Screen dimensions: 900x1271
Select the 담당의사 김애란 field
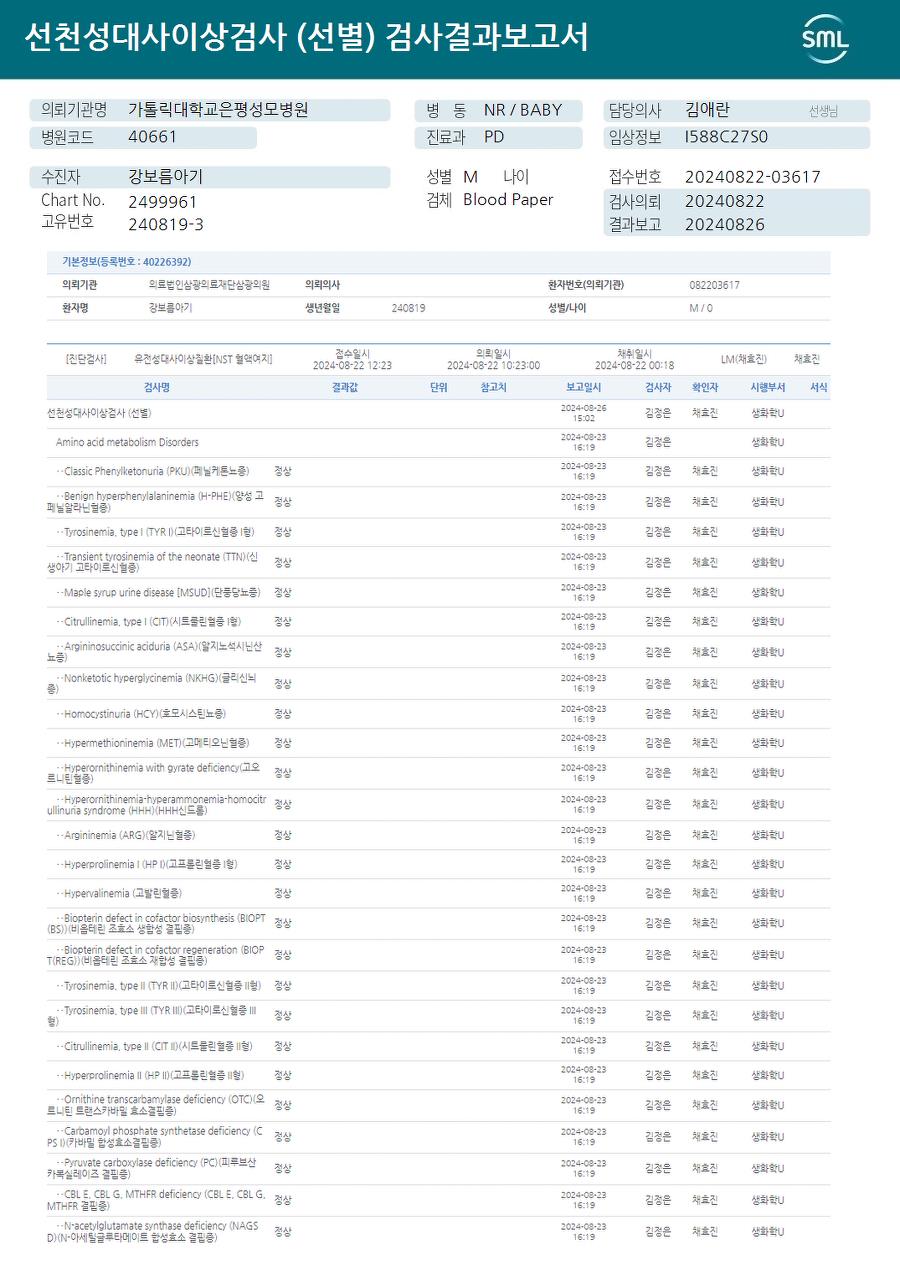tap(736, 110)
